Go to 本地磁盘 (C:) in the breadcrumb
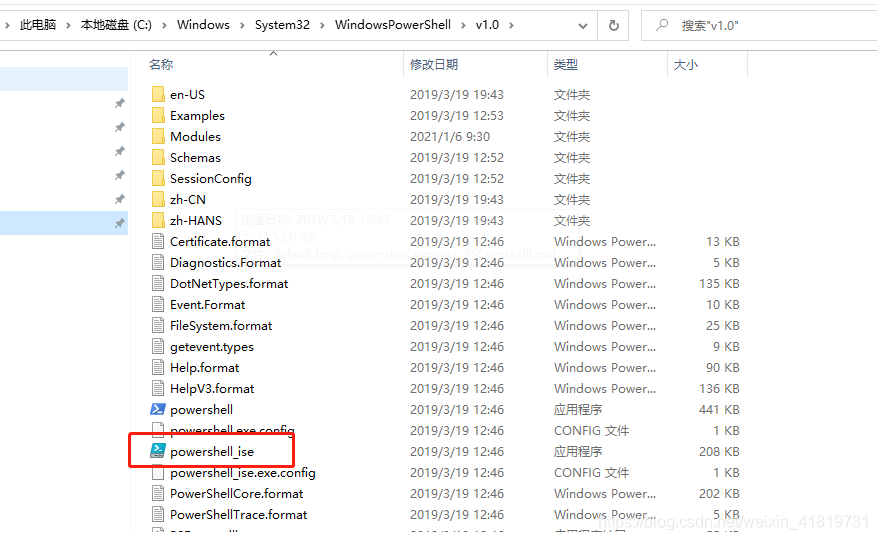 116,25
